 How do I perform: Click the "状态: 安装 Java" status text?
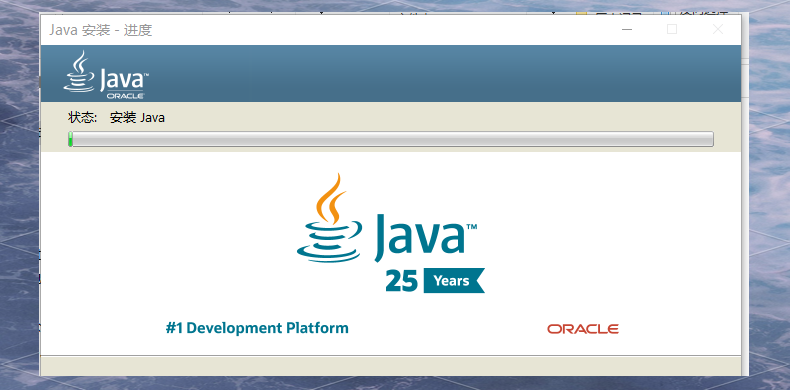(x=116, y=118)
